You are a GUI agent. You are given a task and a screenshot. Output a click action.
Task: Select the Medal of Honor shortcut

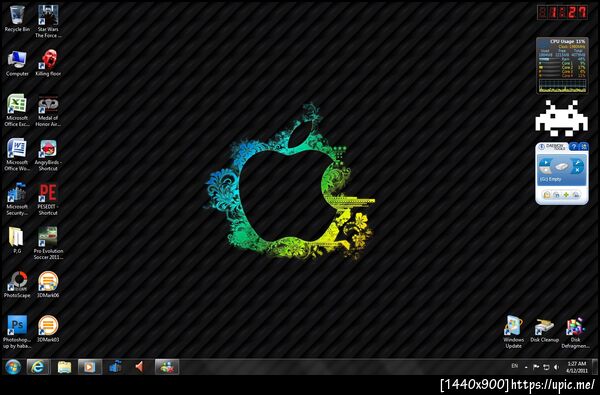[x=48, y=110]
